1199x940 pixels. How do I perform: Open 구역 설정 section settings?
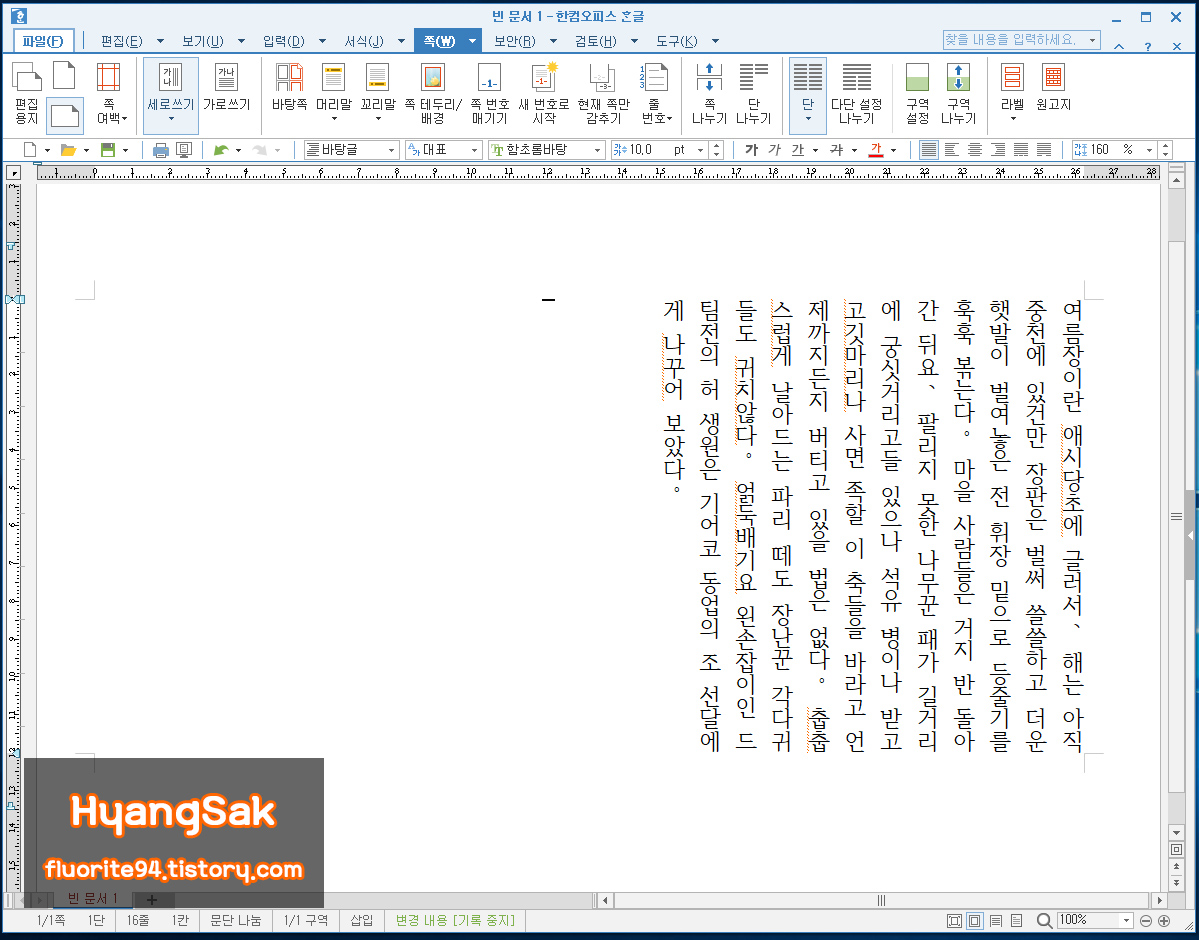coord(917,93)
